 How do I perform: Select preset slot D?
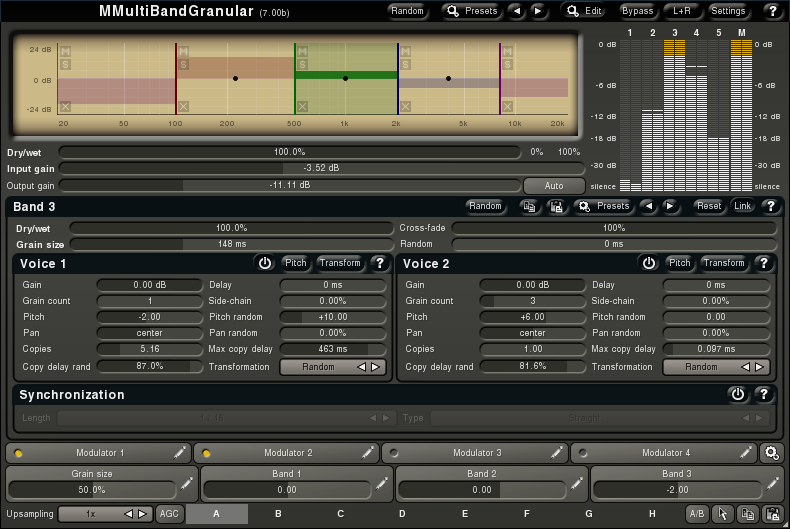click(402, 514)
